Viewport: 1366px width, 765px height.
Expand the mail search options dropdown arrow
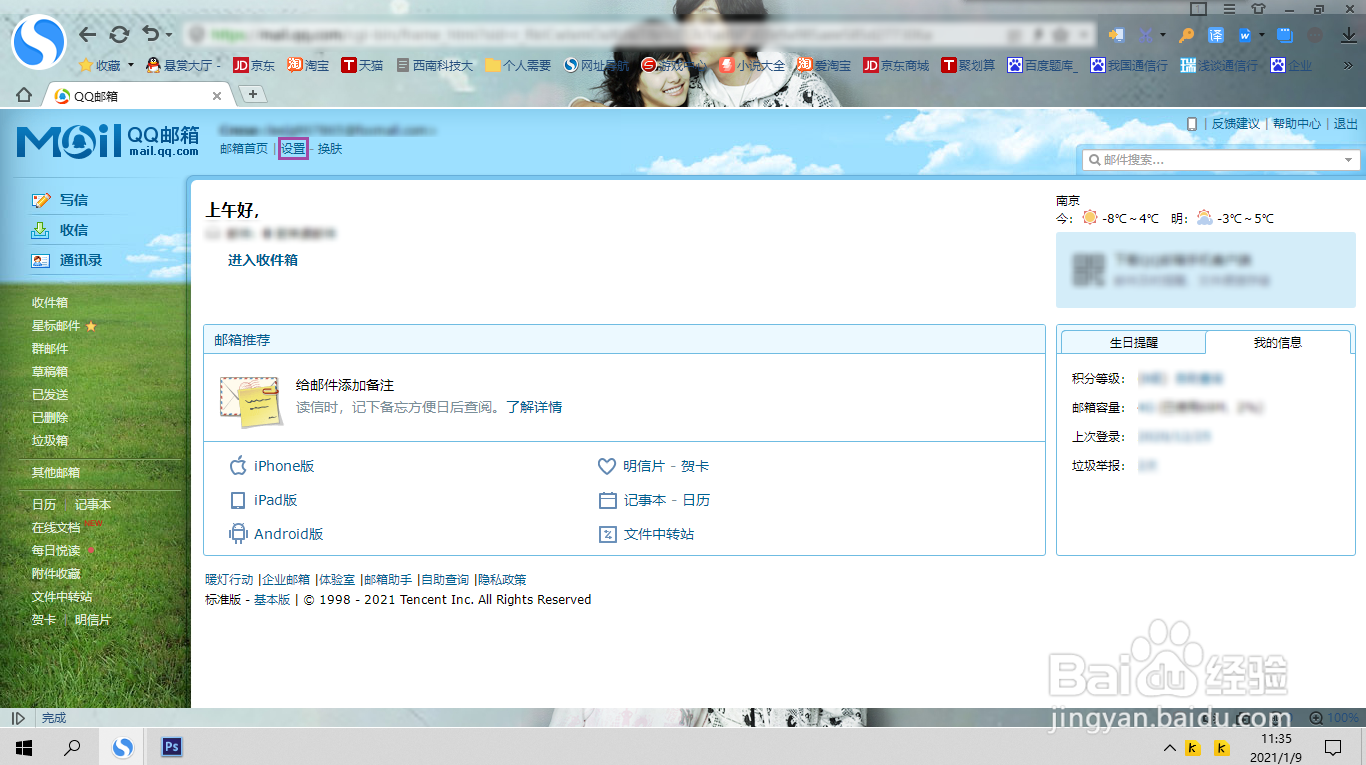[1349, 160]
